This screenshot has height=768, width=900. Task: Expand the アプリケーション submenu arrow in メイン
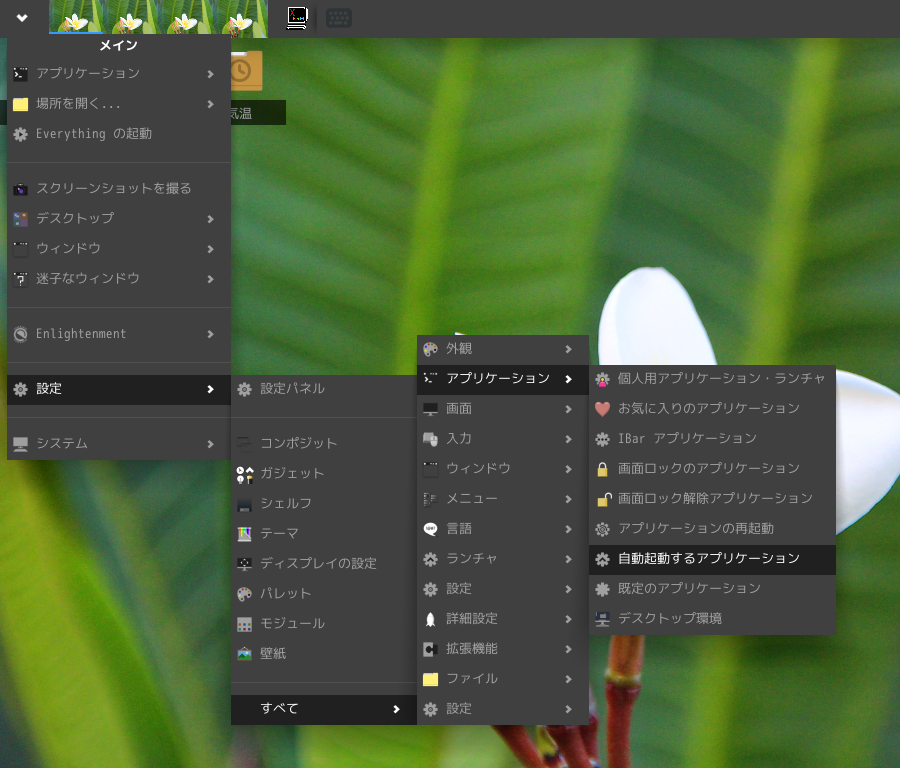[x=211, y=74]
